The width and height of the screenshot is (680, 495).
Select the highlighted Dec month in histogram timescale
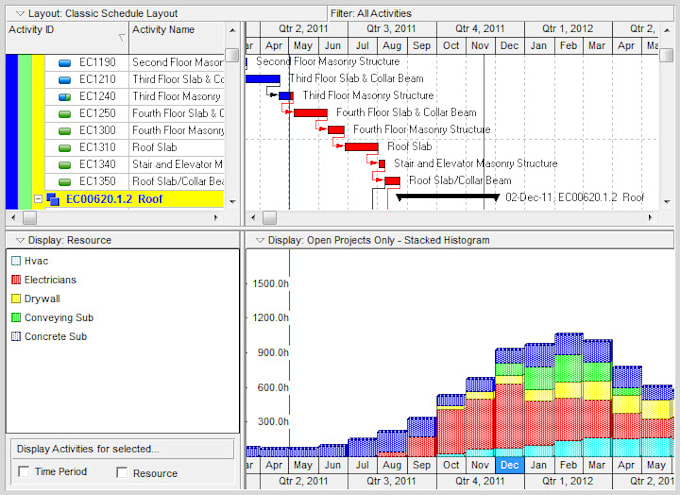pos(510,465)
